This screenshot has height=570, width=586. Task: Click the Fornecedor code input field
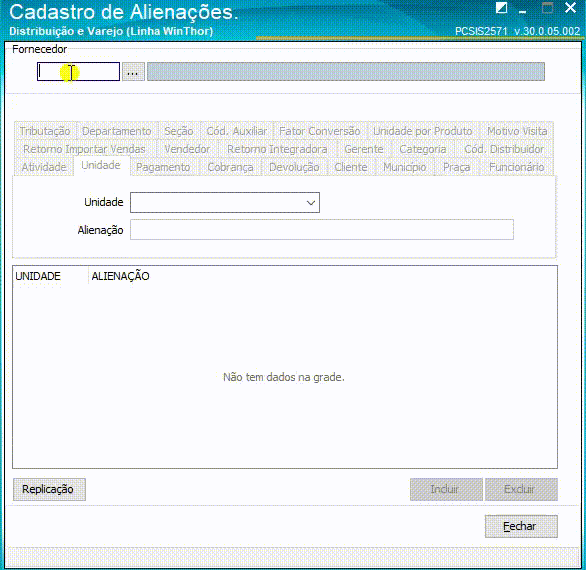[78, 71]
